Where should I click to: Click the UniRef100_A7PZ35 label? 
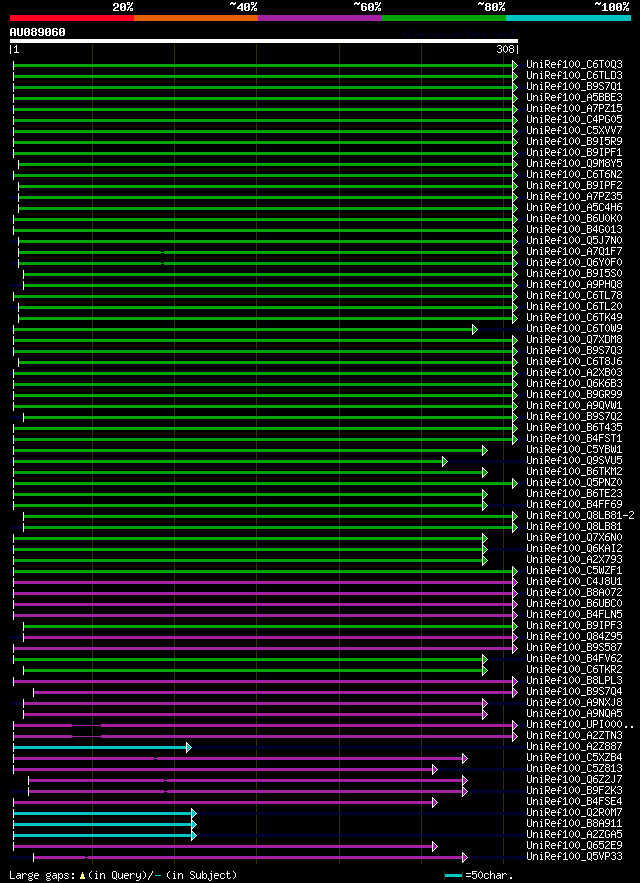(x=575, y=197)
